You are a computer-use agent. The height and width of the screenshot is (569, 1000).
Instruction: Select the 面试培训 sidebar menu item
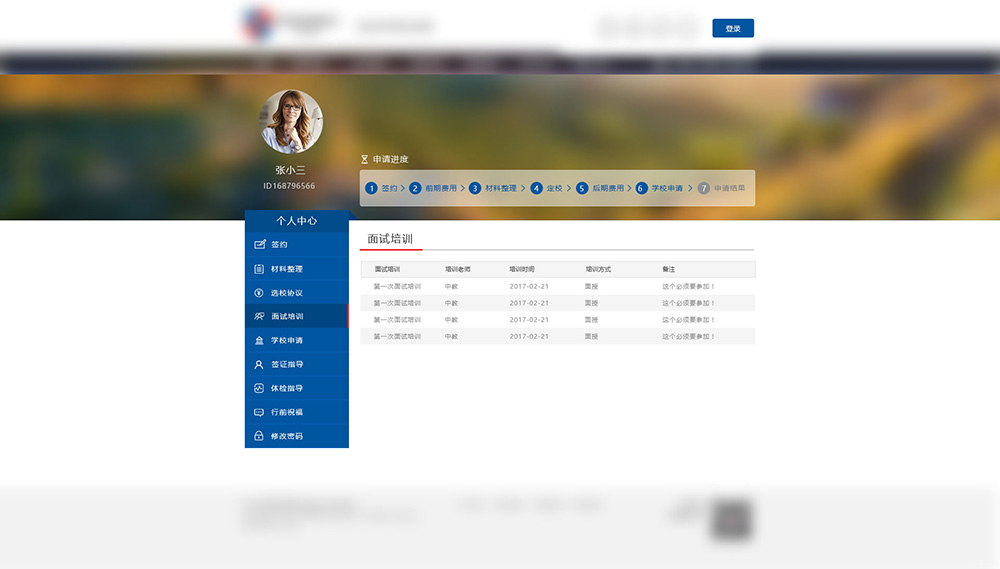(296, 316)
